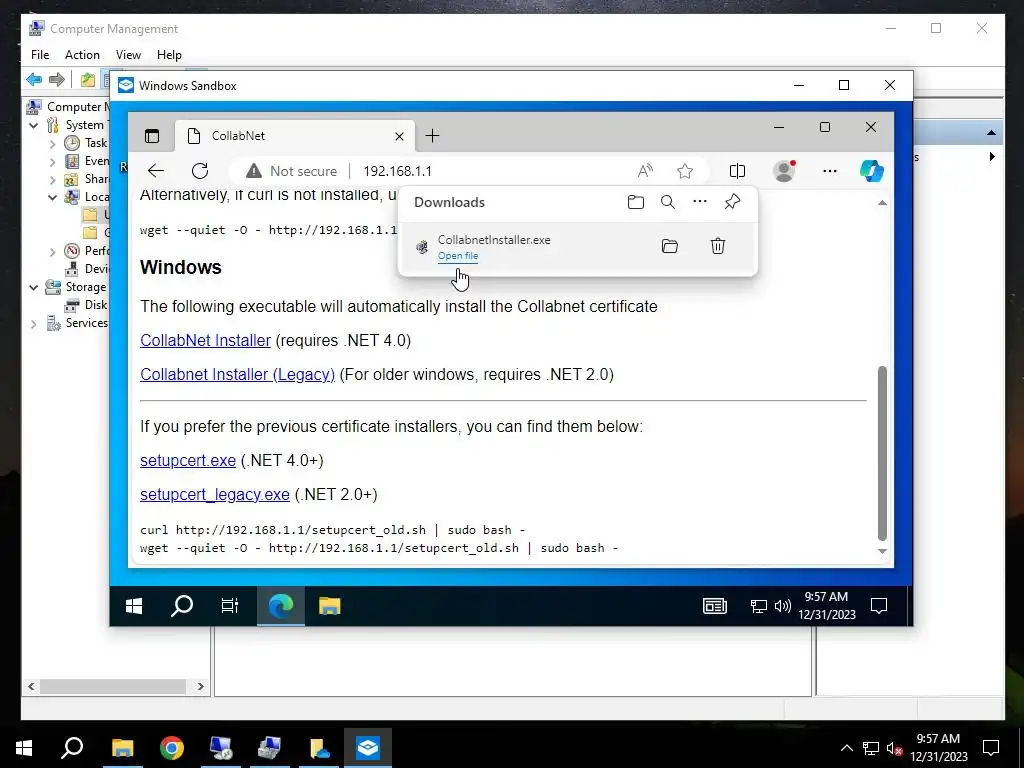Viewport: 1024px width, 768px height.
Task: Expand Services and Applications node
Action: click(33, 323)
